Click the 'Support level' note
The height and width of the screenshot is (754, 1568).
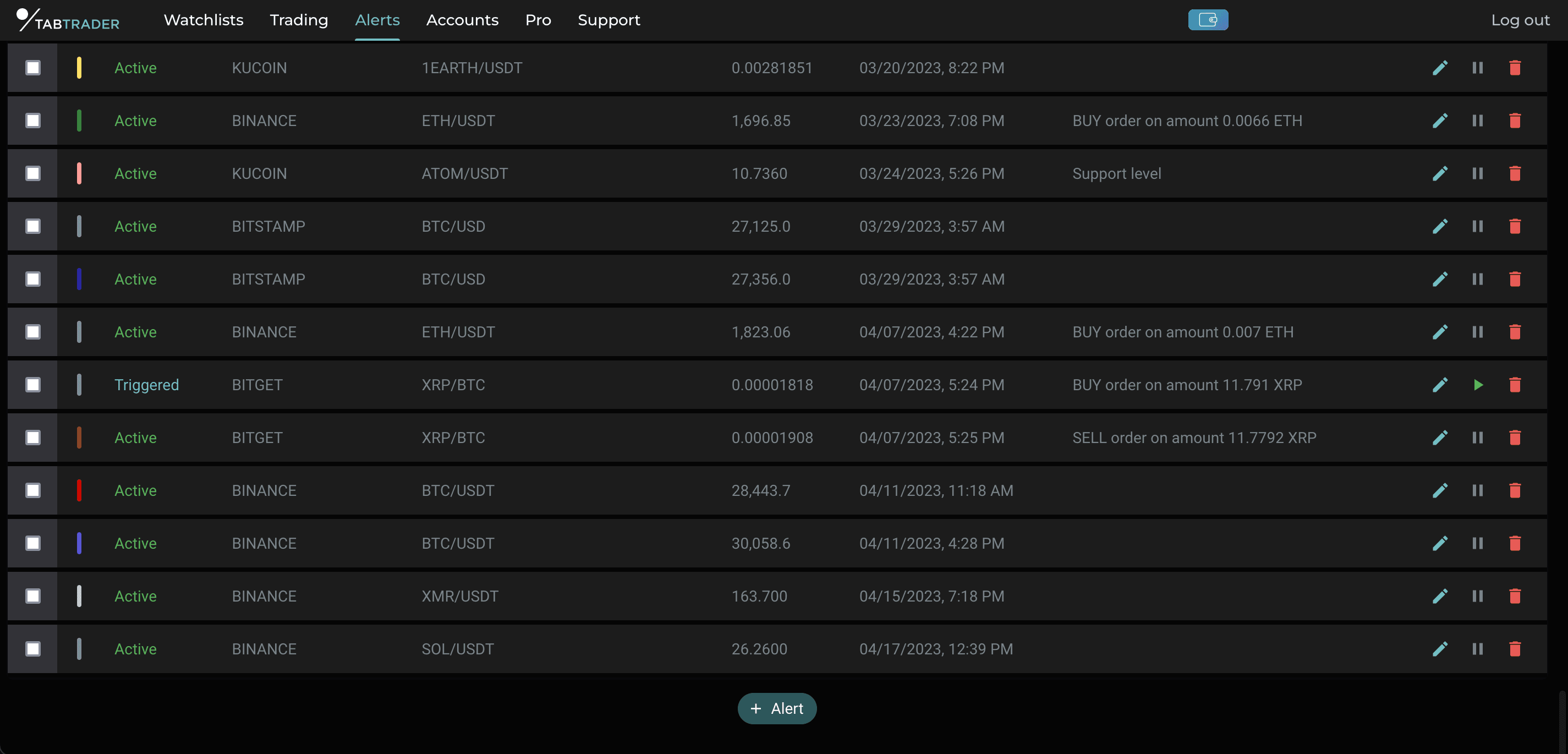click(1116, 173)
